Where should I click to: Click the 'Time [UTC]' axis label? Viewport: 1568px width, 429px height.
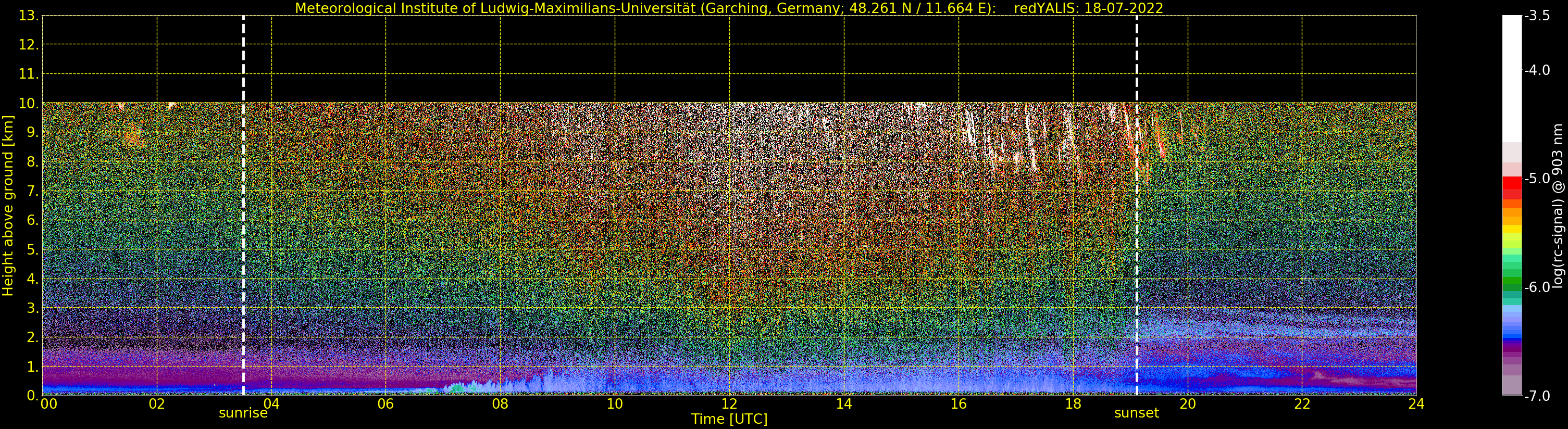tap(729, 419)
